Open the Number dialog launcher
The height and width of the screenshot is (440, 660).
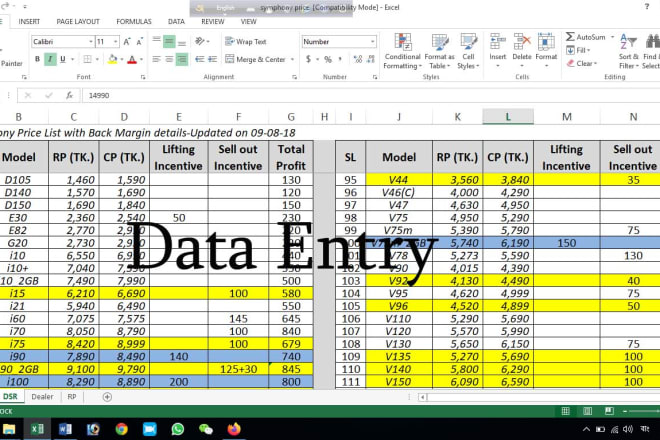tap(375, 77)
